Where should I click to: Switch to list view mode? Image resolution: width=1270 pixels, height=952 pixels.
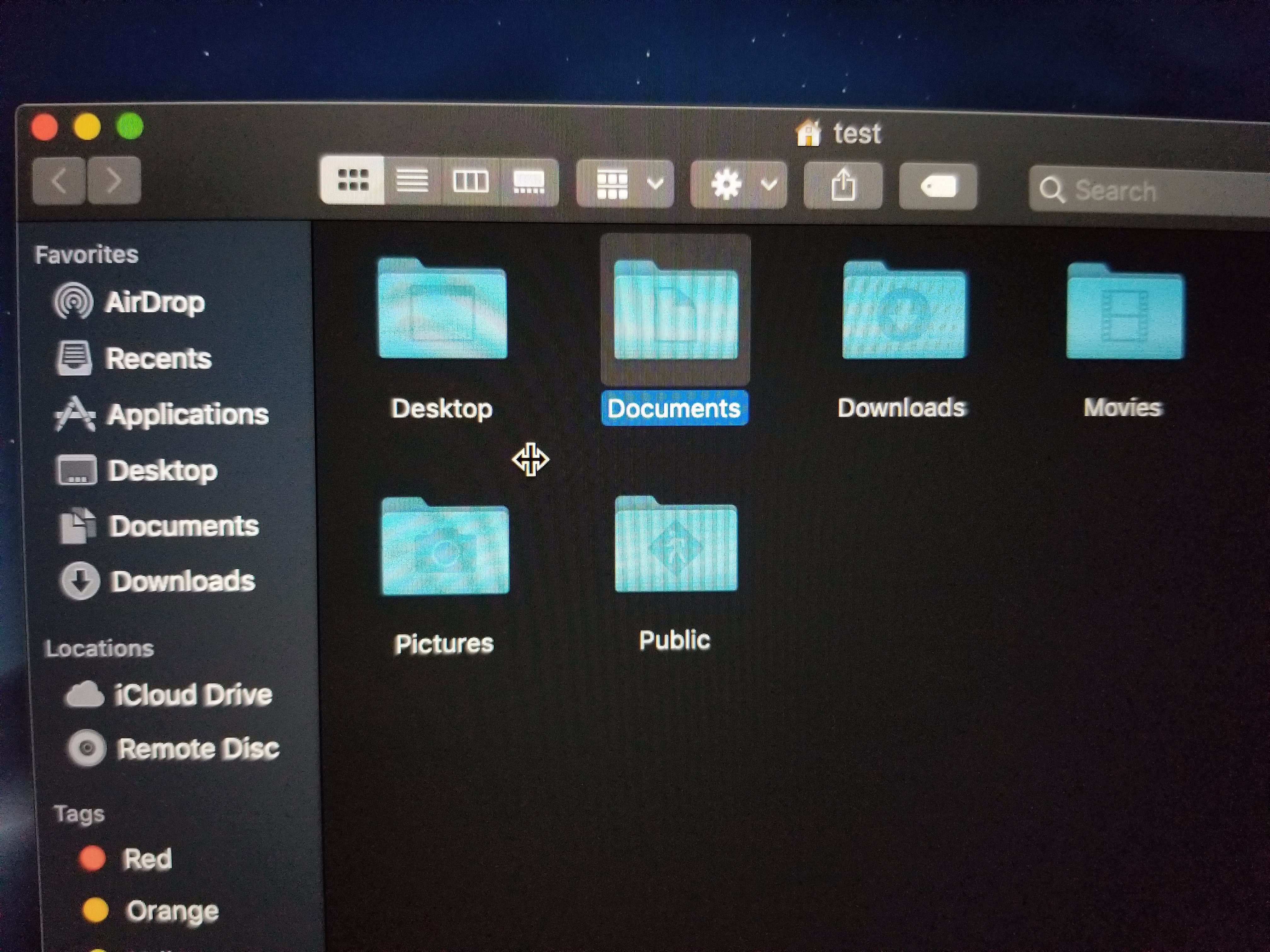coord(412,181)
